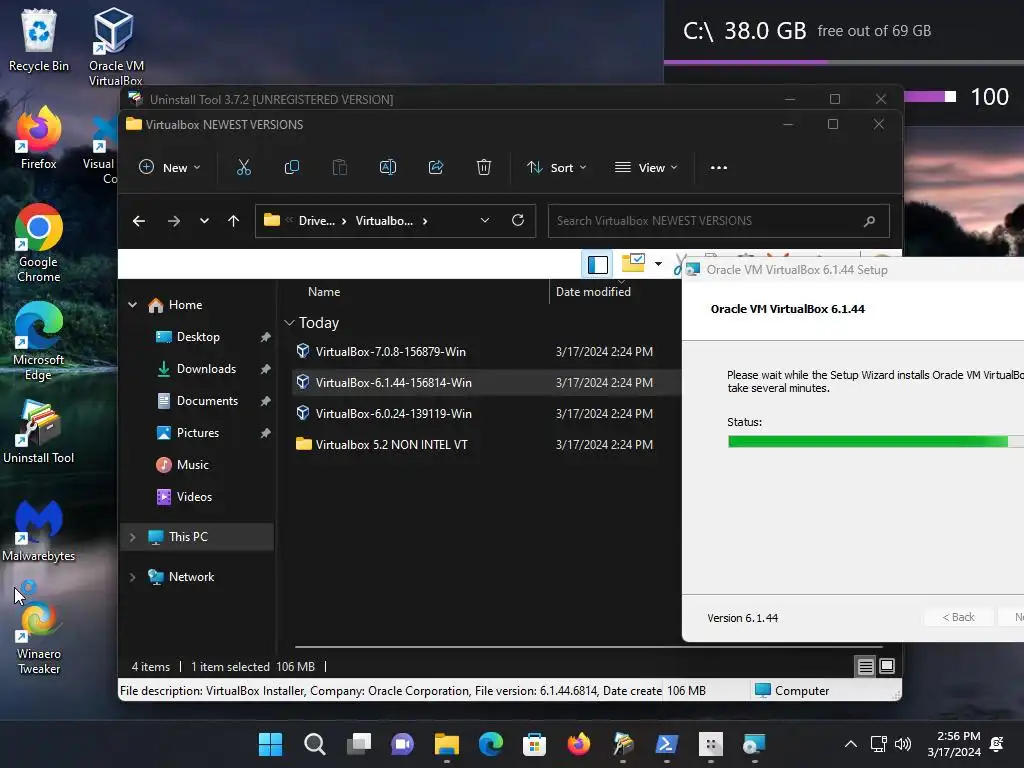This screenshot has width=1024, height=768.
Task: Click the Rename icon in Explorer toolbar
Action: (388, 168)
